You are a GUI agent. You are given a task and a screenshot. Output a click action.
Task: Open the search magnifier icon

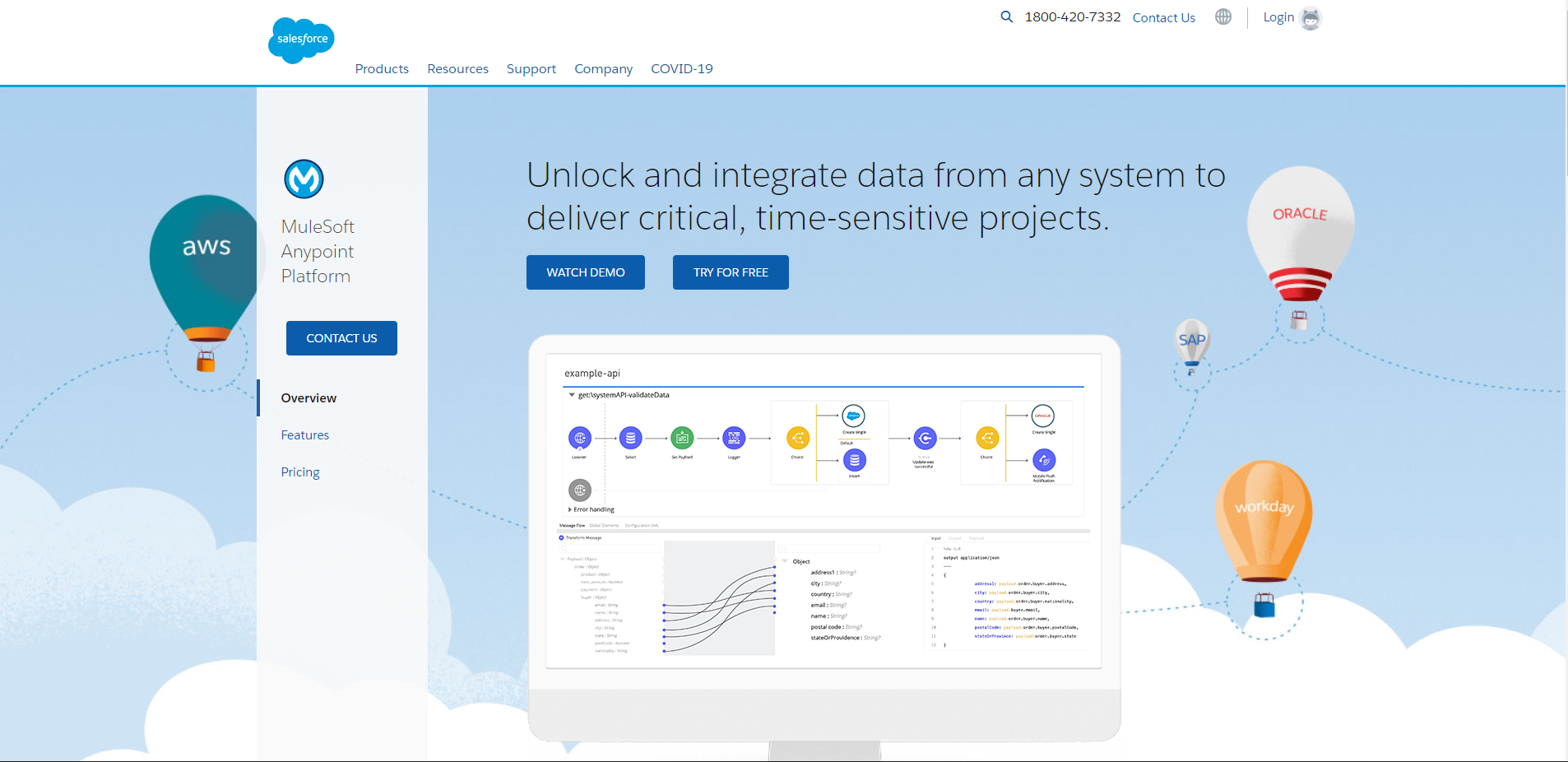click(x=1006, y=16)
